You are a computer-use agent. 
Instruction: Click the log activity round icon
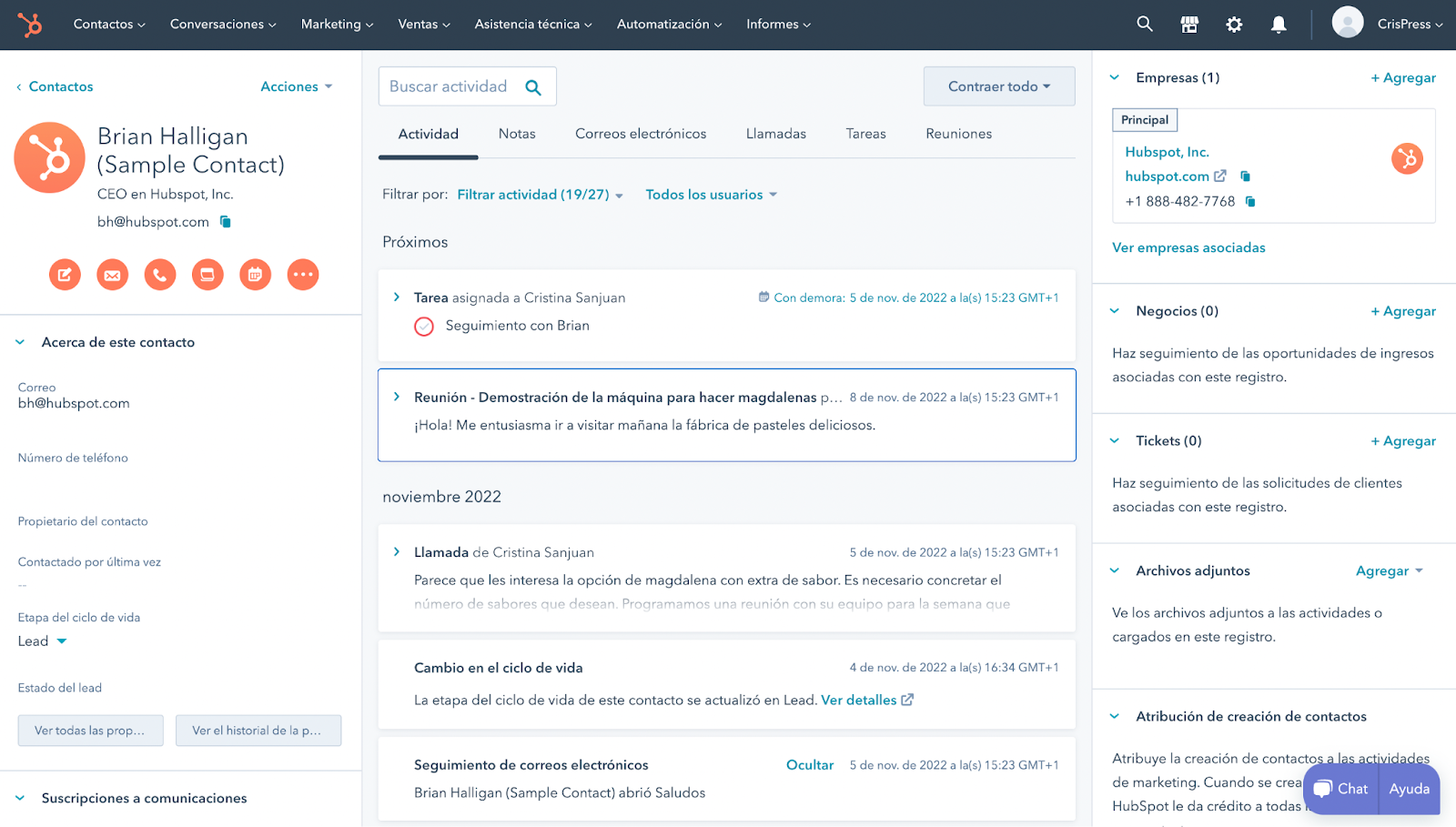point(207,274)
